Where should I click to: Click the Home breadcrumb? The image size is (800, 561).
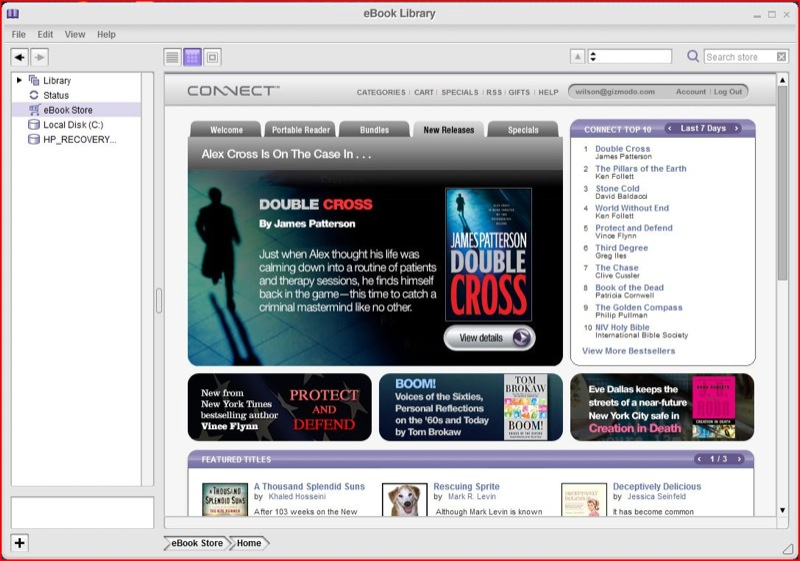(x=248, y=543)
